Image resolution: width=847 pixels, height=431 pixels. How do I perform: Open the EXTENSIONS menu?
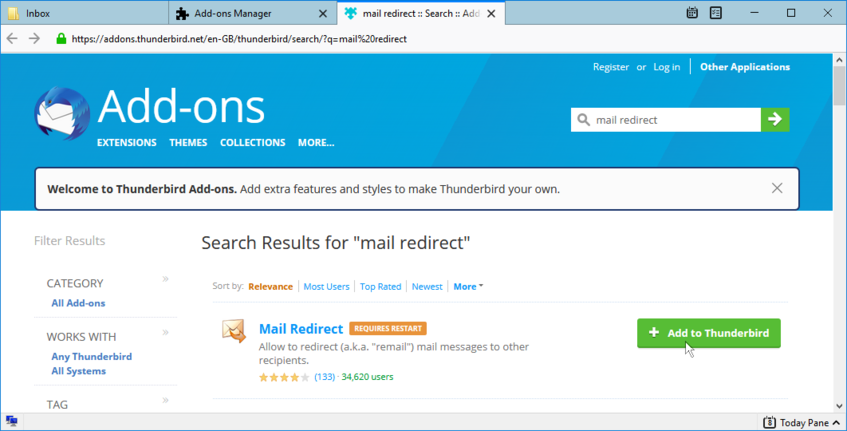click(127, 143)
